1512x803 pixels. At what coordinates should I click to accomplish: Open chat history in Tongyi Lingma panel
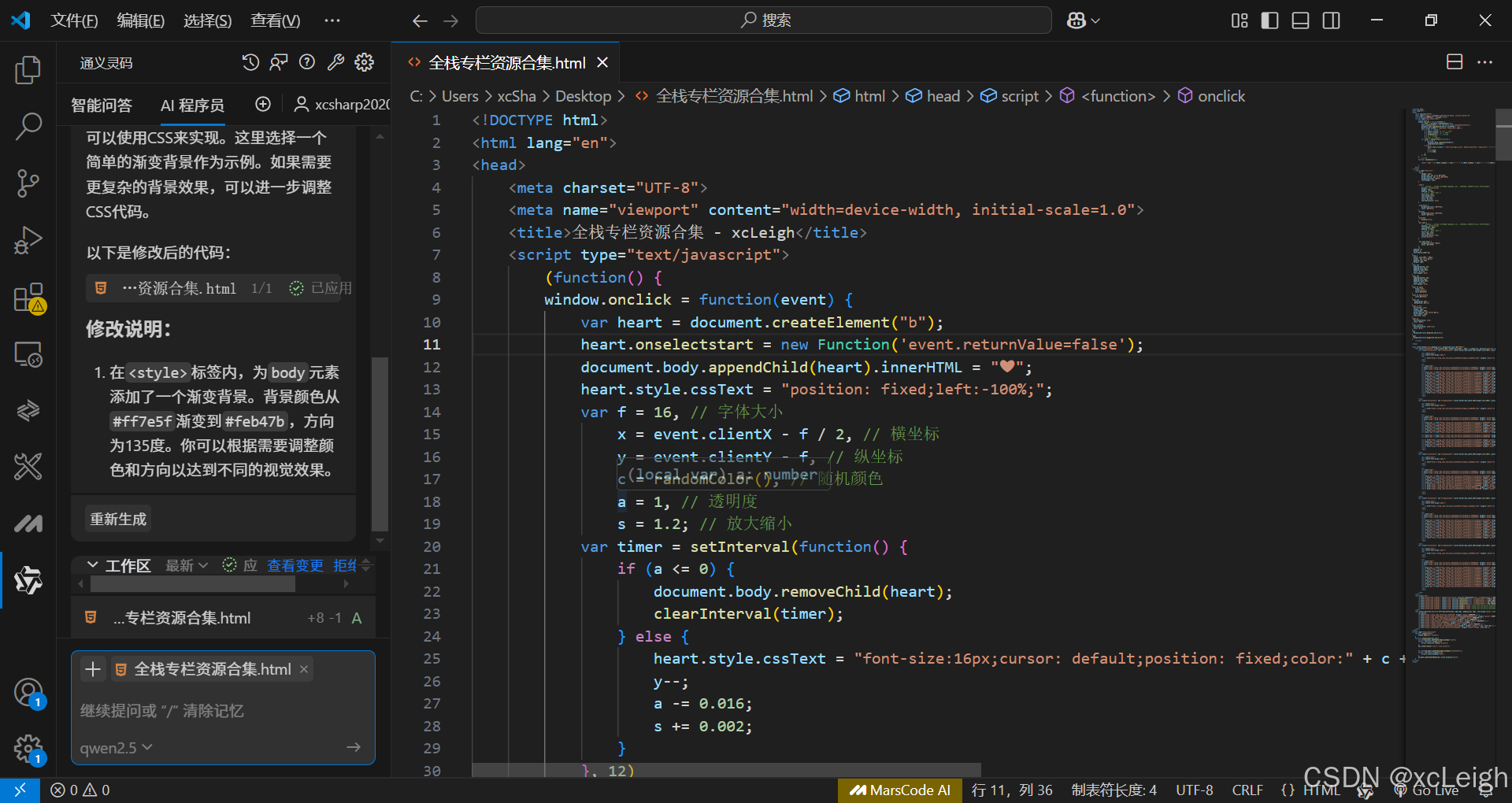point(250,62)
